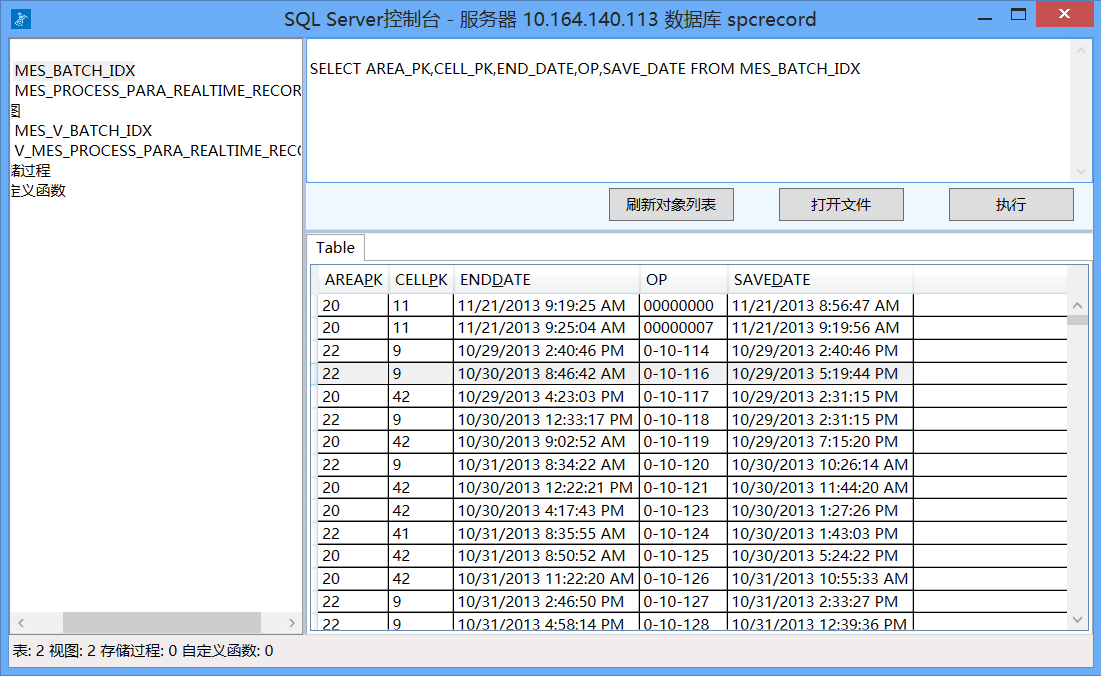Select the Table results tab
This screenshot has height=676, width=1101.
coord(336,248)
